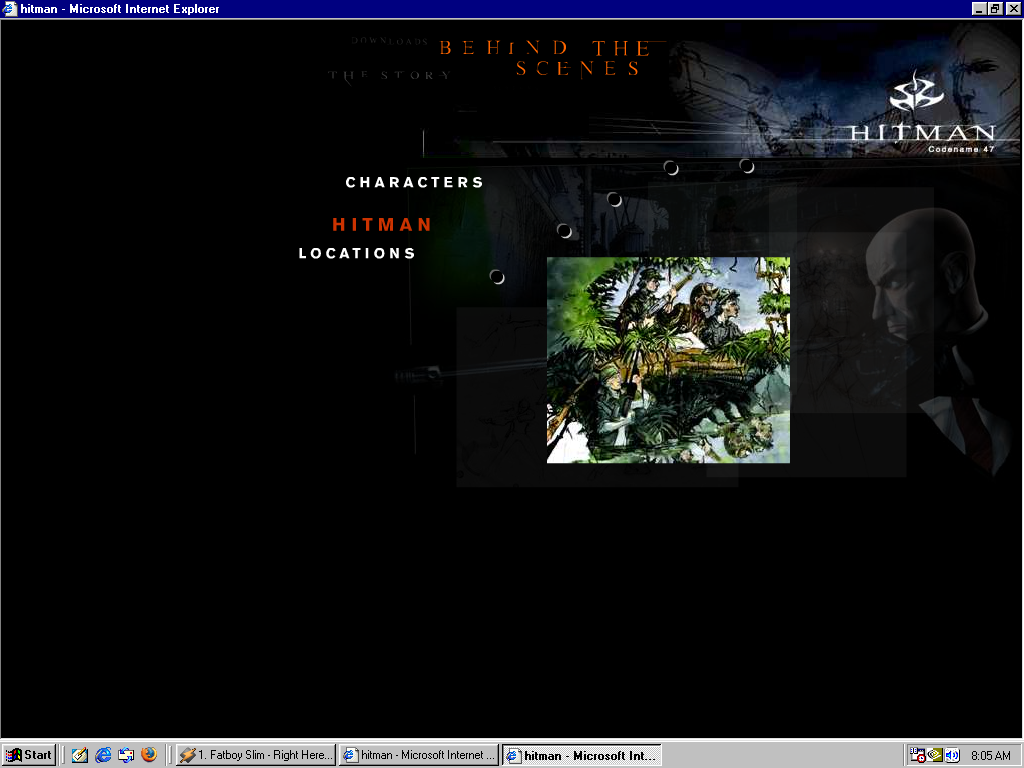This screenshot has height=768, width=1024.
Task: Click the Hitman Codename 47 logo
Action: click(x=921, y=111)
